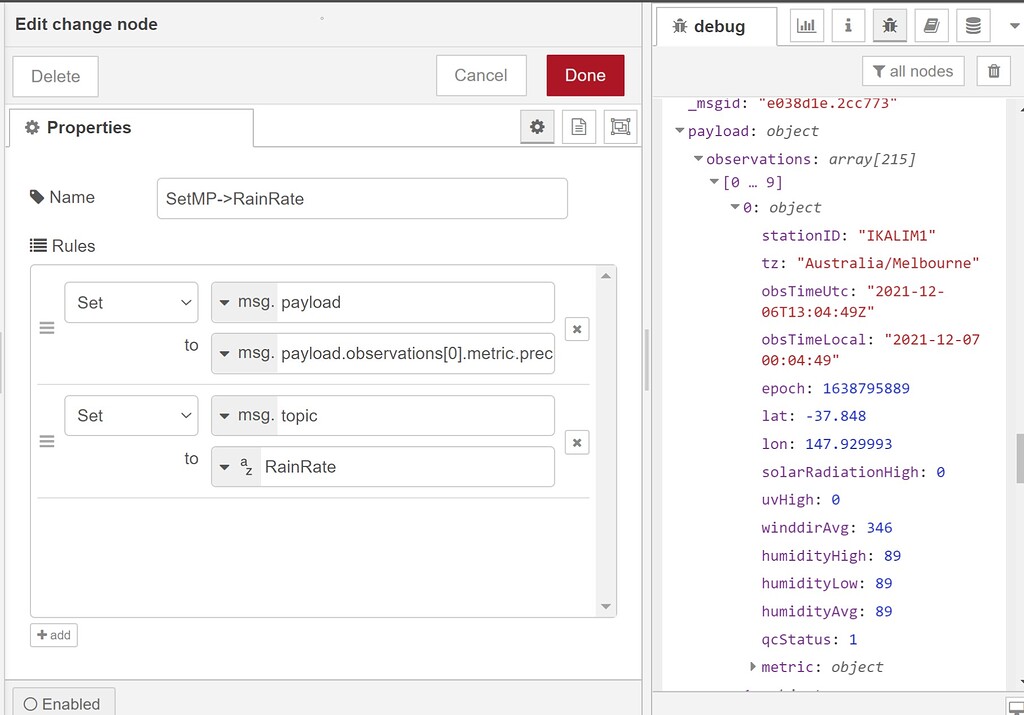Open the help book sidebar tab
1024x715 pixels.
[931, 25]
